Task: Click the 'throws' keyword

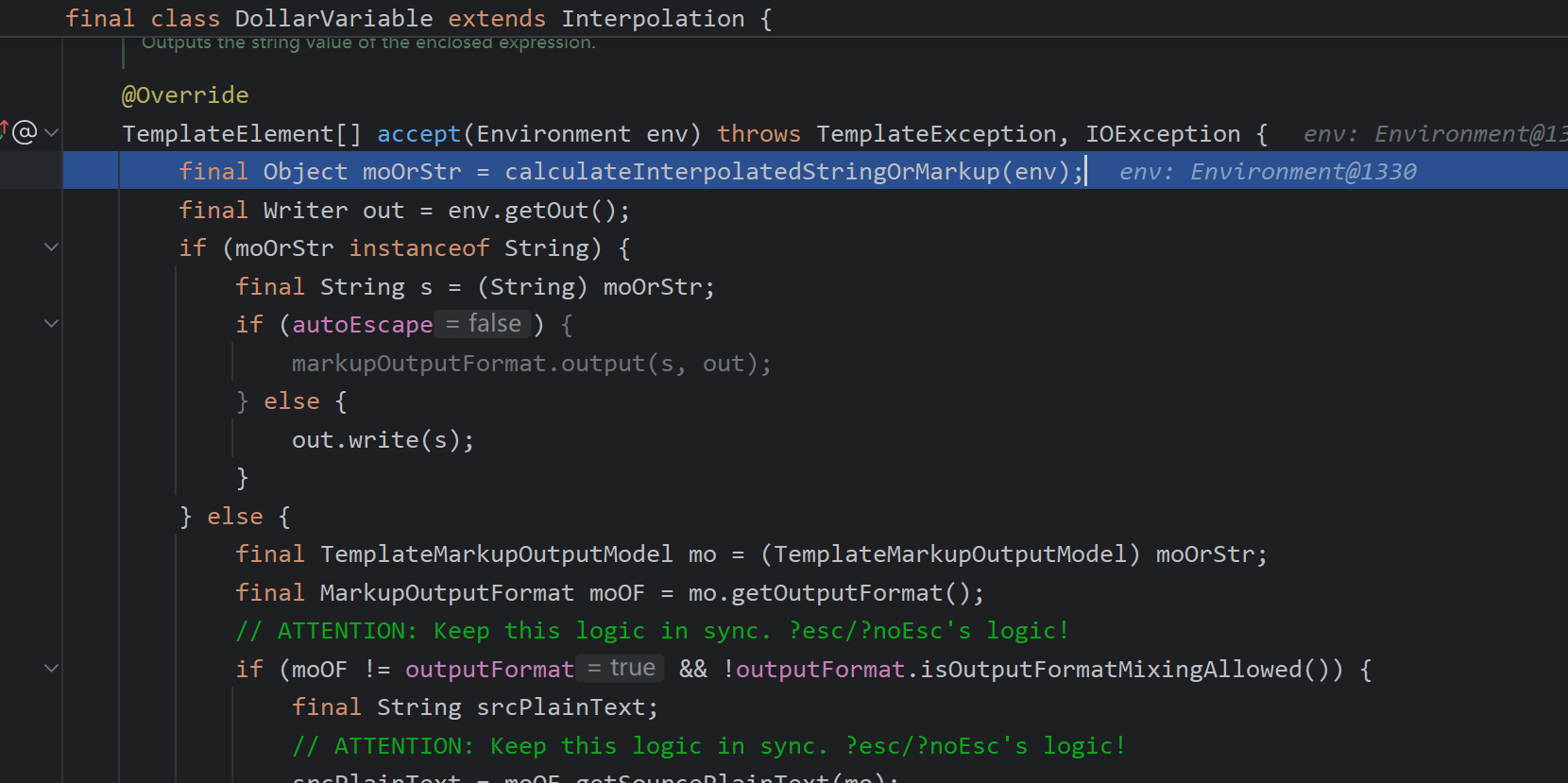Action: (758, 134)
